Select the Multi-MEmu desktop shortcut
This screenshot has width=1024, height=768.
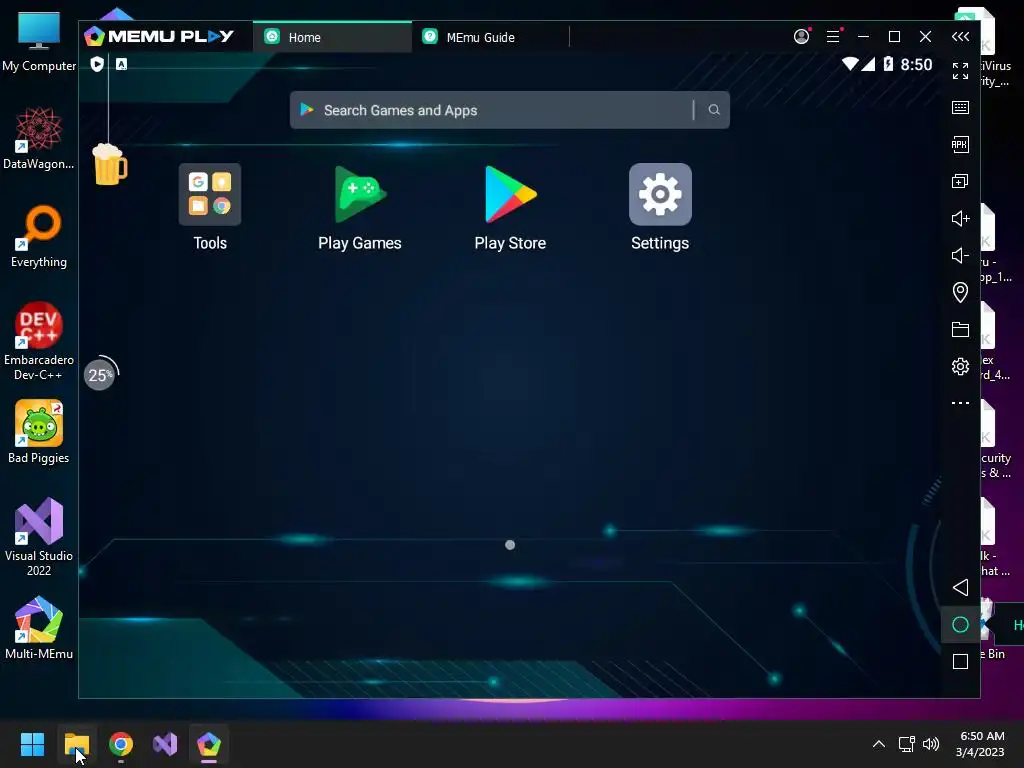coord(39,628)
